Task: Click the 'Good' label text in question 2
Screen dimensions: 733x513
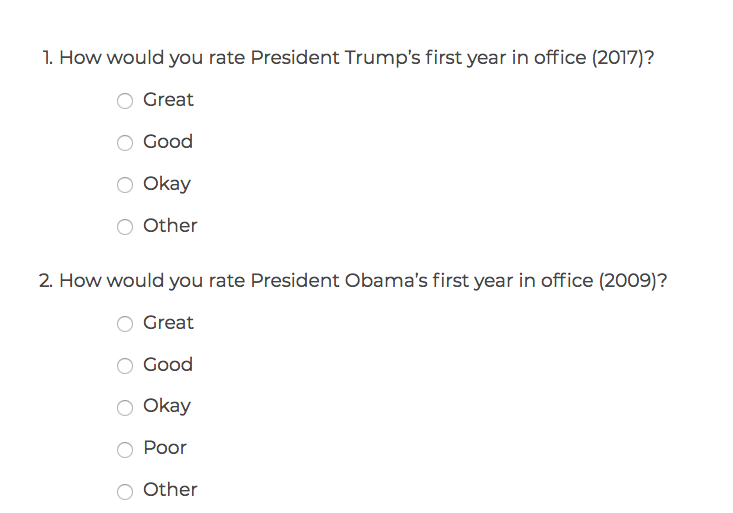Action: (x=168, y=365)
